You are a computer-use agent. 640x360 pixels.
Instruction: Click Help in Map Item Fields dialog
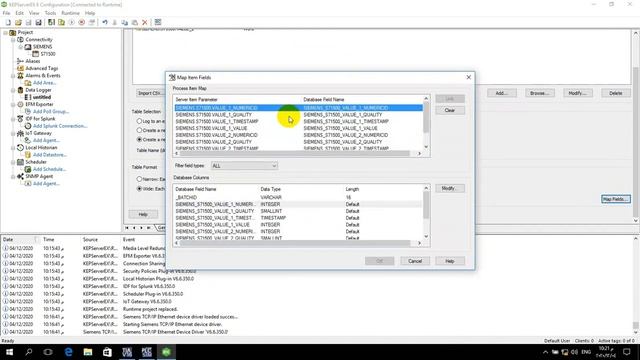450,261
